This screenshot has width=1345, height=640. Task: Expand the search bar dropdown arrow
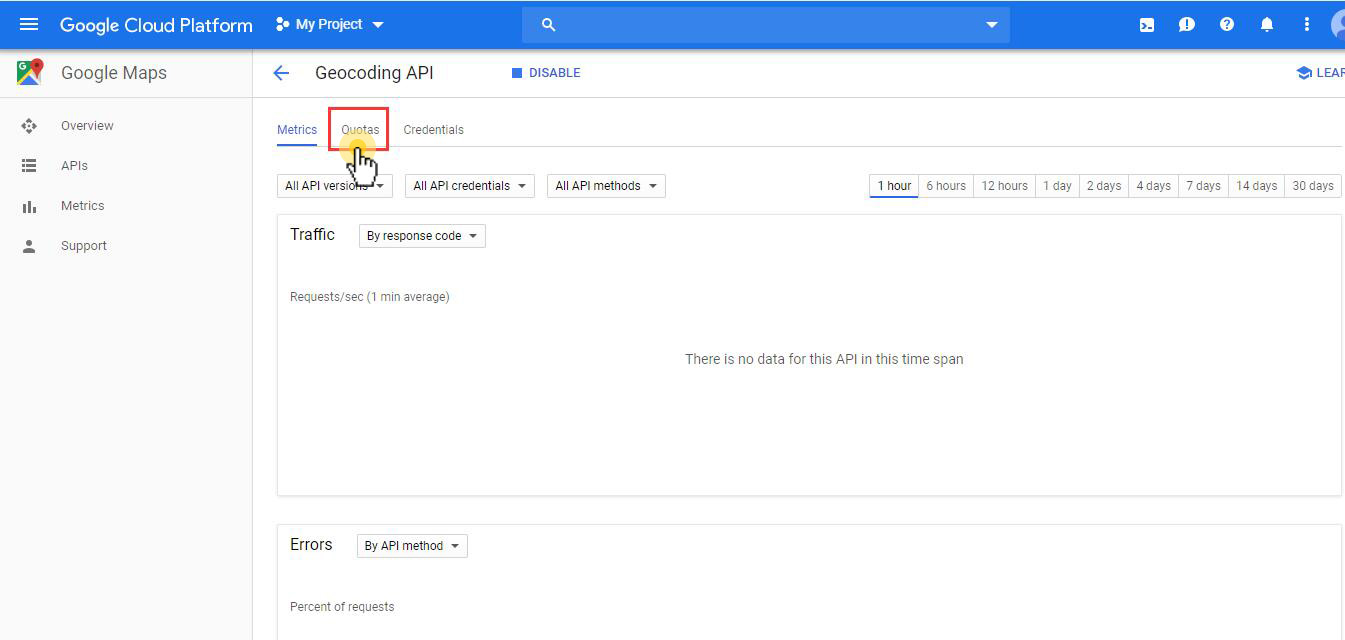[991, 25]
